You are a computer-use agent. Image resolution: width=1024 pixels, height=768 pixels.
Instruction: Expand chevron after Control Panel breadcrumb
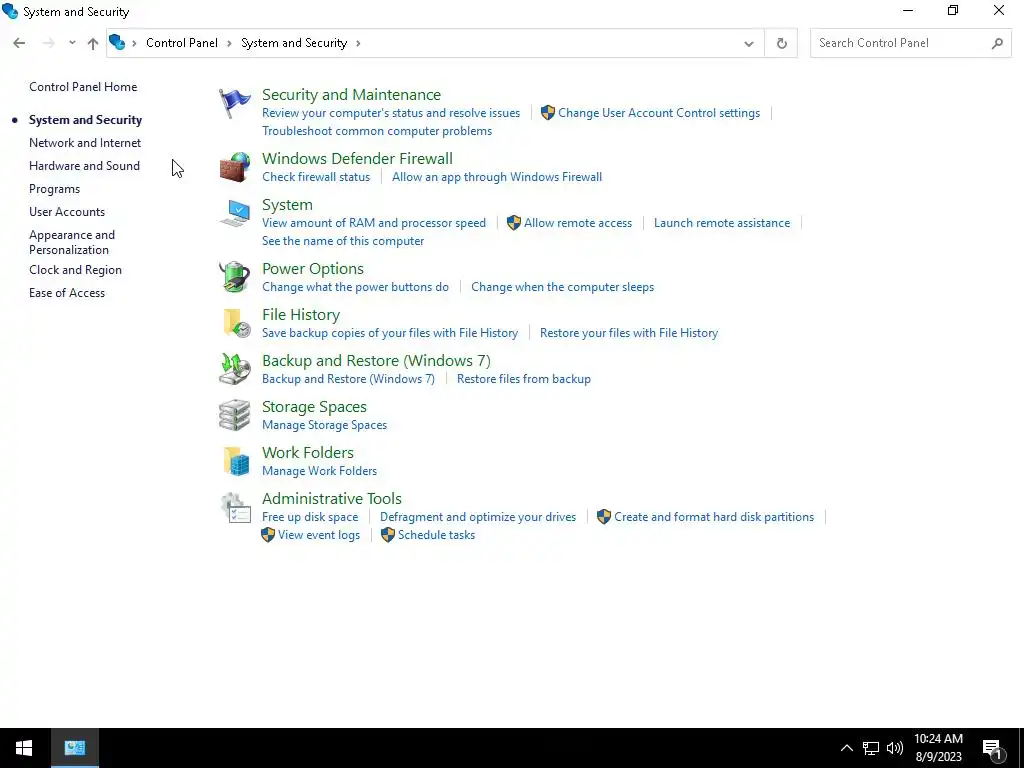229,43
